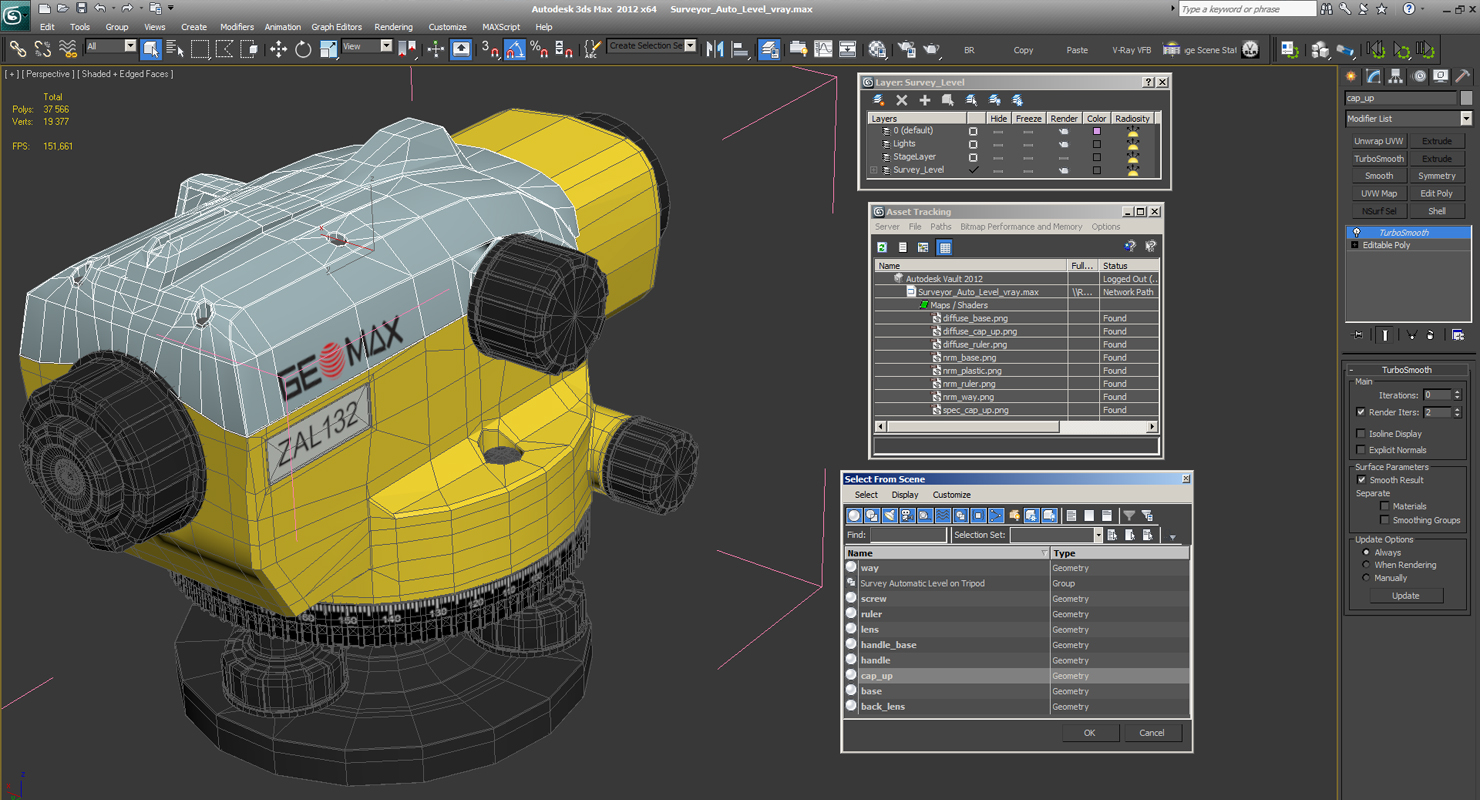The image size is (1480, 800).
Task: Open Create Selection Set dropdown
Action: pyautogui.click(x=652, y=46)
